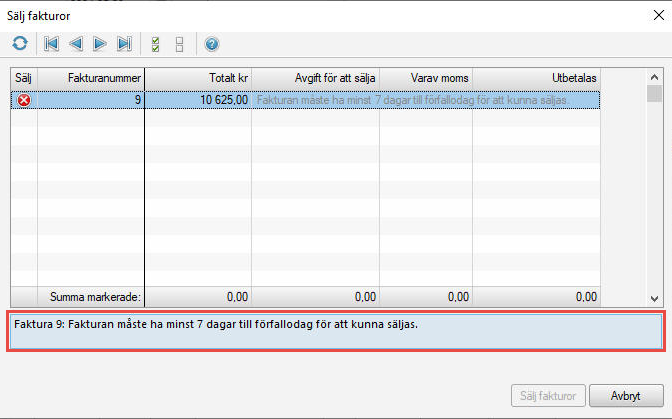Cancel with the Avbryt button
Viewport: 672px width, 419px height.
click(626, 396)
